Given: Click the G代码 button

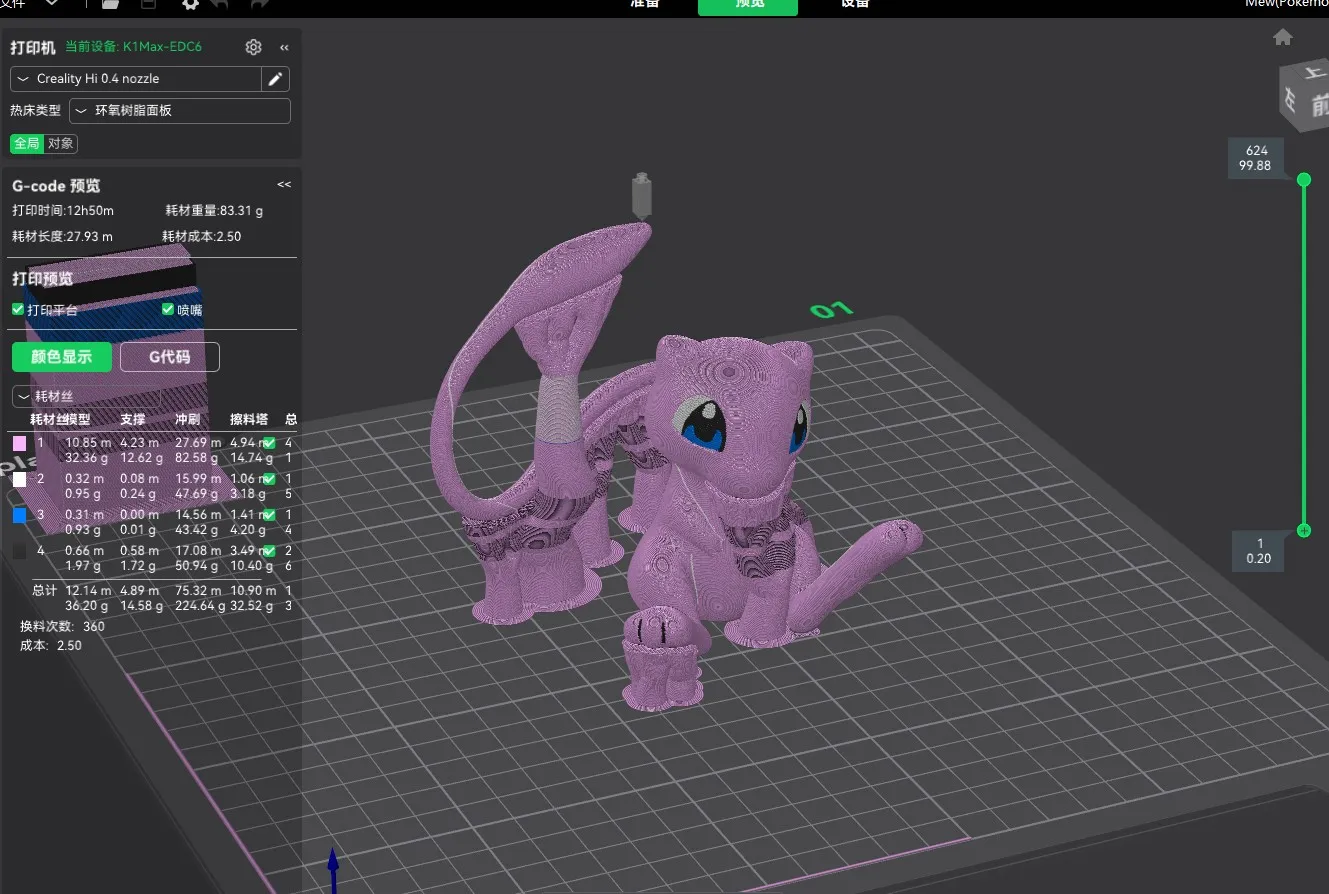Looking at the screenshot, I should pyautogui.click(x=170, y=357).
